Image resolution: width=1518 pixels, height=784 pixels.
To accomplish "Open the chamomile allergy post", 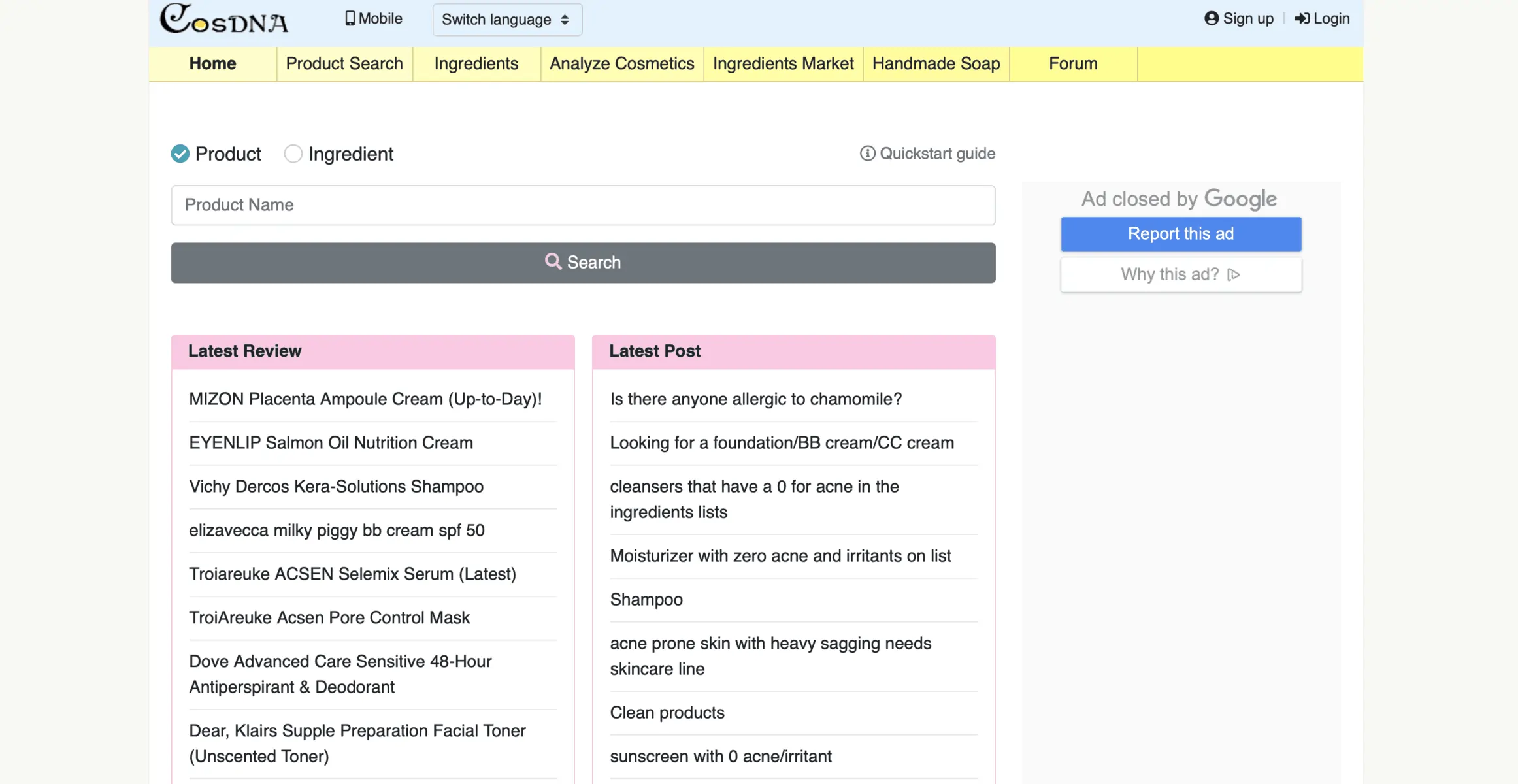I will pyautogui.click(x=755, y=399).
